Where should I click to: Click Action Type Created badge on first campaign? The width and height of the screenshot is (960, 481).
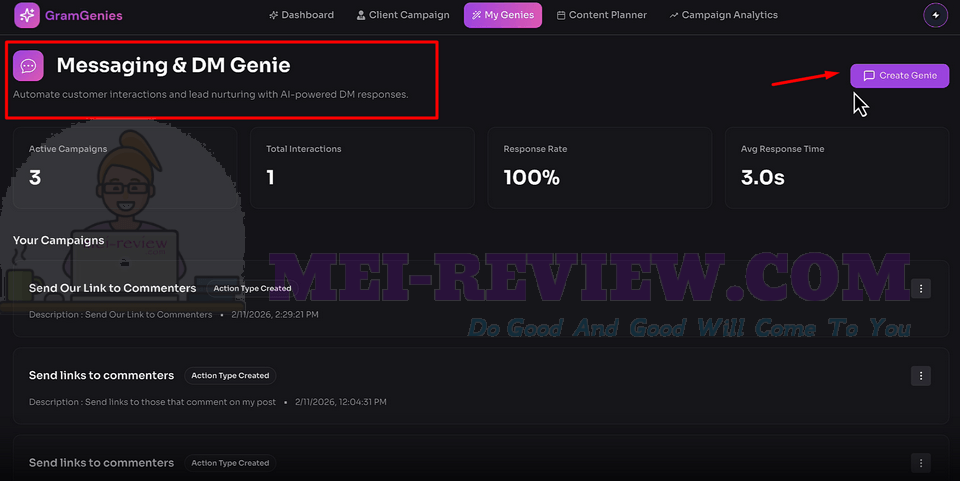pos(252,288)
